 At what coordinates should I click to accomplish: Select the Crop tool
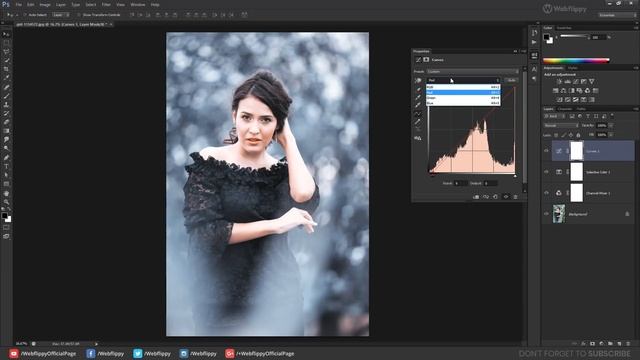tap(6, 69)
